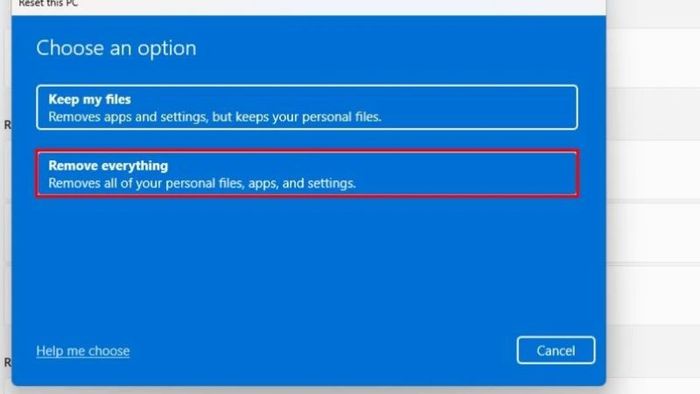Screen dimensions: 700x394
Task: Click the bold Remove everything label
Action: click(x=108, y=166)
